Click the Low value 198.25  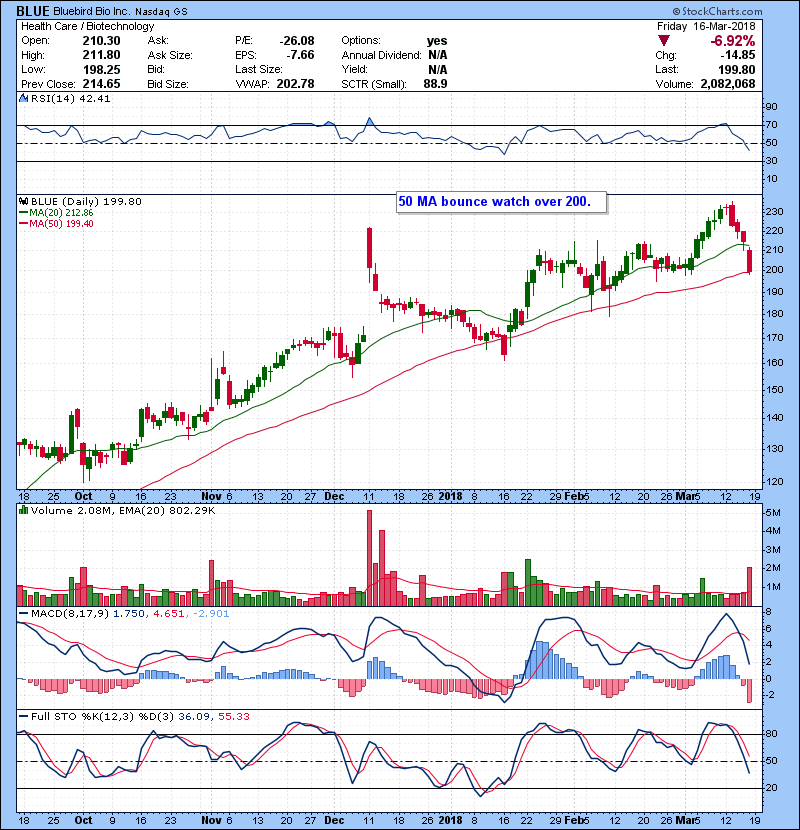101,70
